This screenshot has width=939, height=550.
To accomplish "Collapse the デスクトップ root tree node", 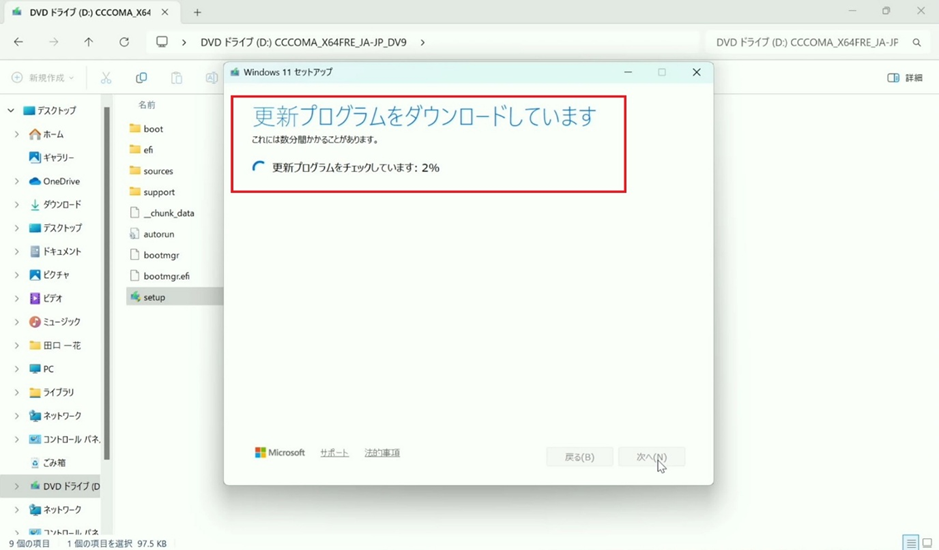I will (11, 111).
